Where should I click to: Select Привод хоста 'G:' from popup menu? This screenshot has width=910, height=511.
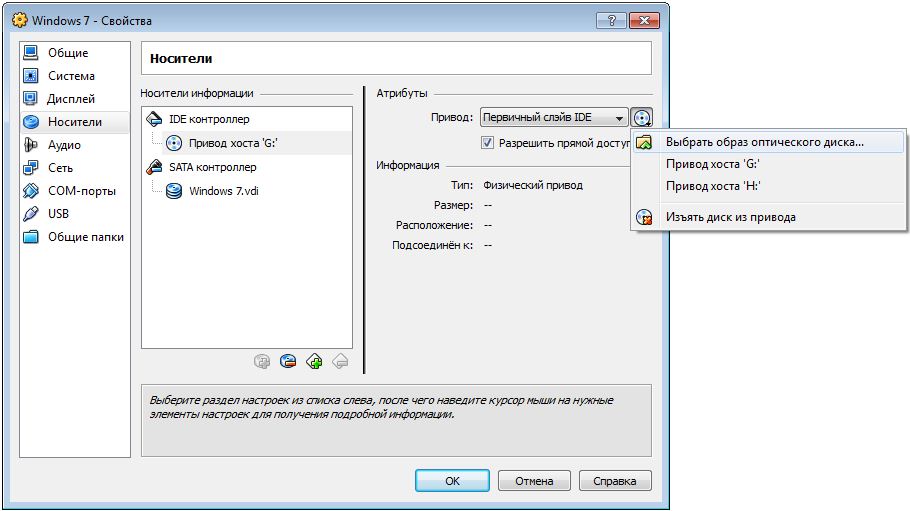[768, 164]
